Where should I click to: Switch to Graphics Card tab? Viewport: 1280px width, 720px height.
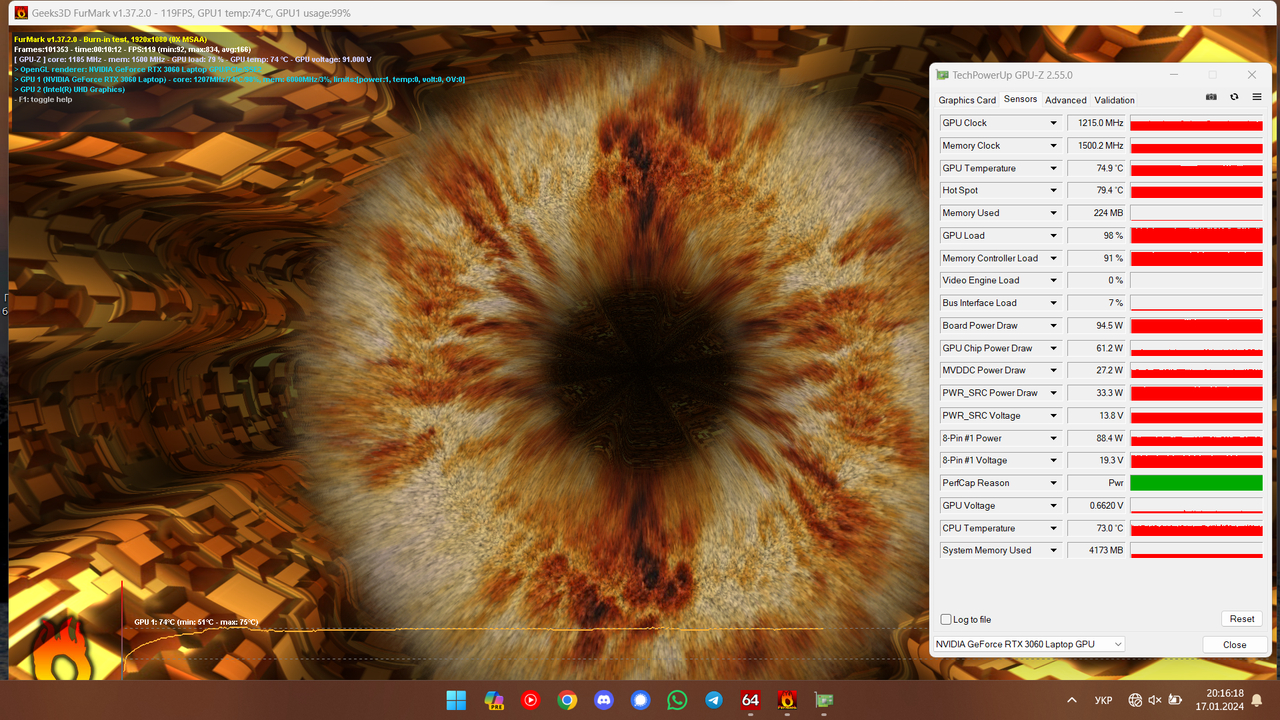(x=967, y=100)
